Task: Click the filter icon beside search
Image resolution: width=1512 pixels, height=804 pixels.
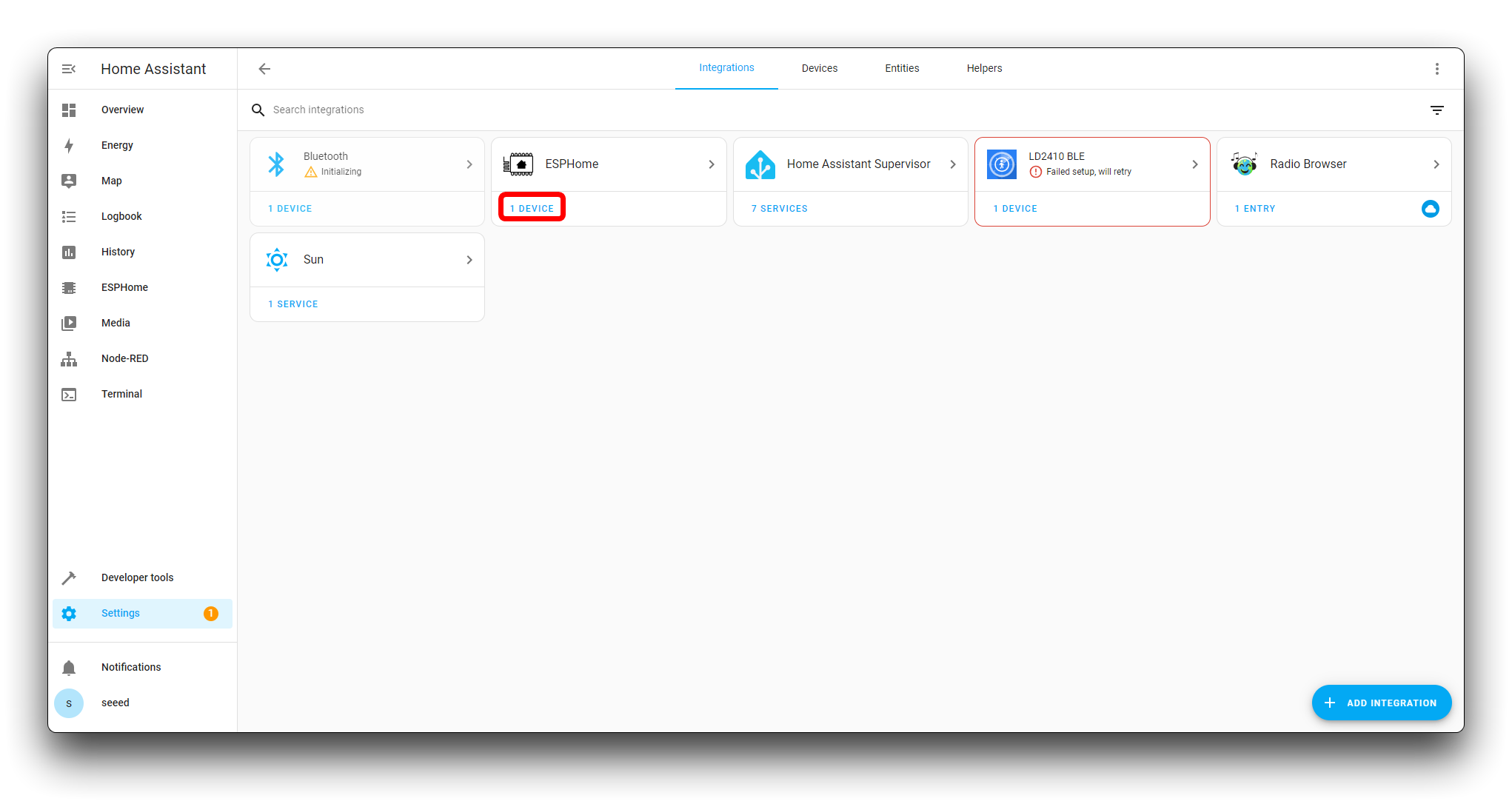Action: pos(1436,110)
